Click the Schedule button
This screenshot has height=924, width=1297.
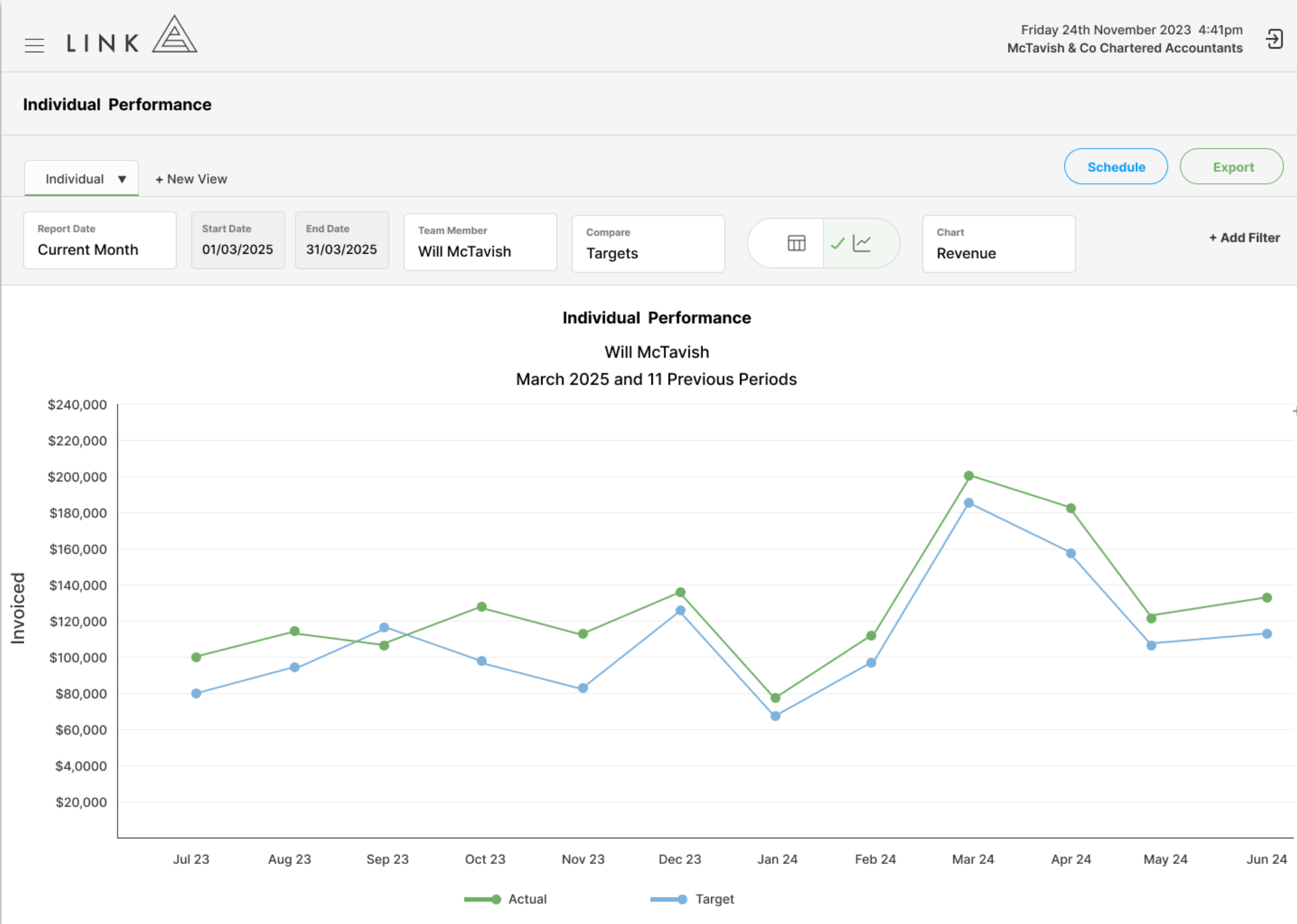pos(1115,166)
